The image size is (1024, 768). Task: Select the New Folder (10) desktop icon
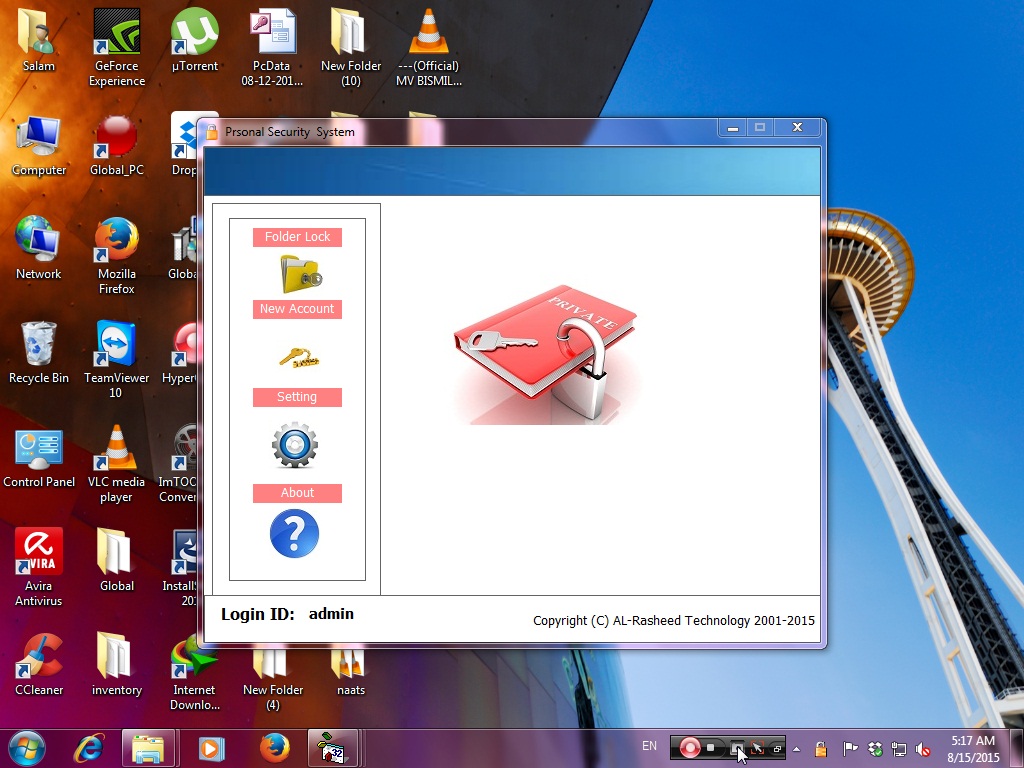click(x=351, y=48)
